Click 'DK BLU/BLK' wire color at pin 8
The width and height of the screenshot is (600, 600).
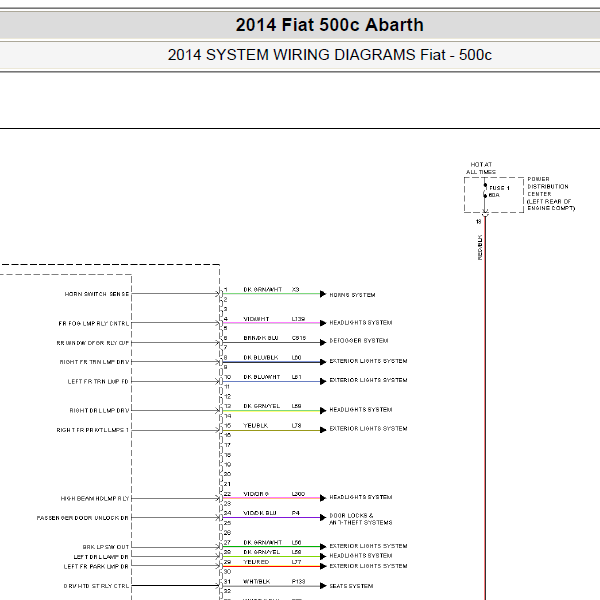tap(261, 358)
